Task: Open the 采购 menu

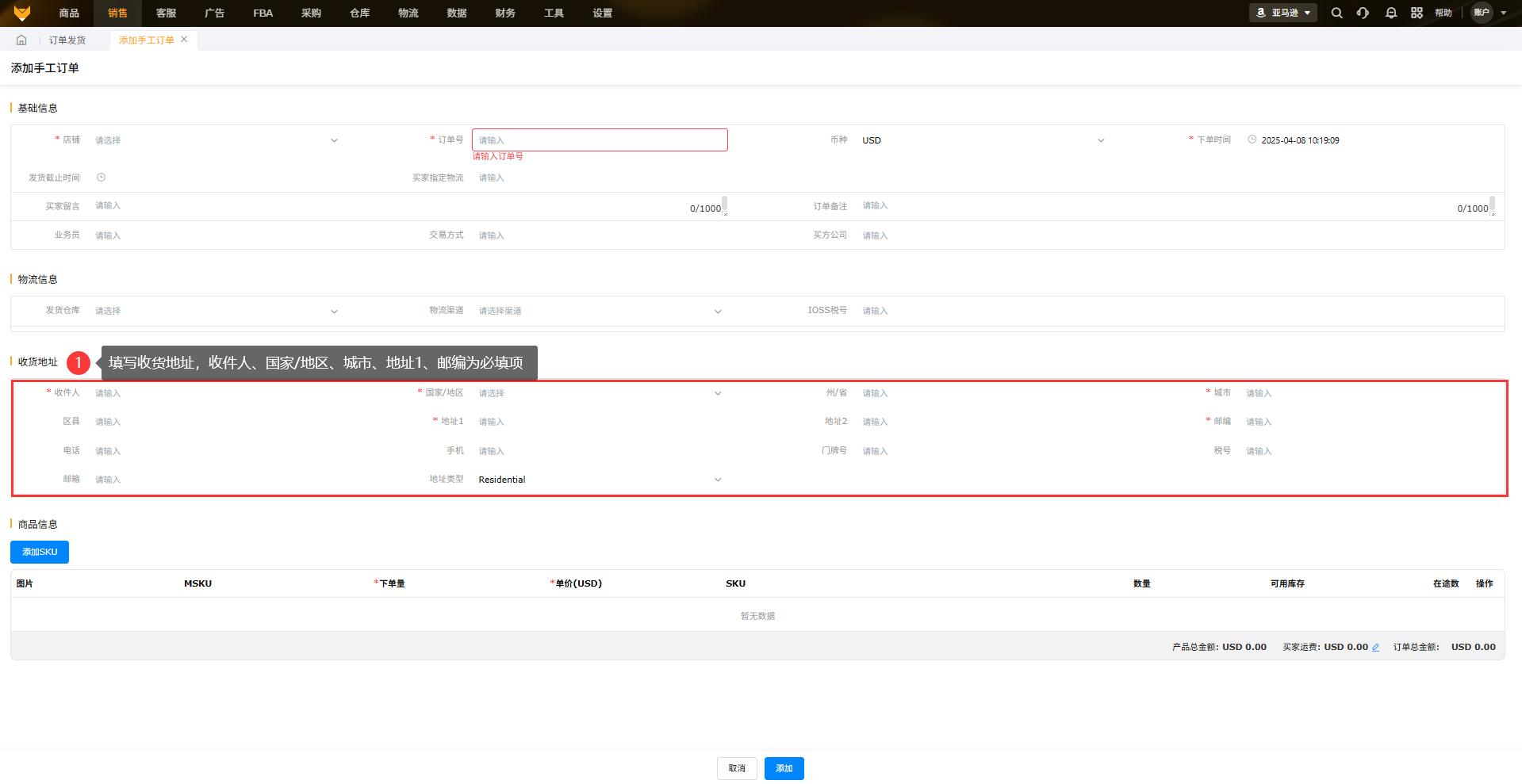Action: [311, 13]
